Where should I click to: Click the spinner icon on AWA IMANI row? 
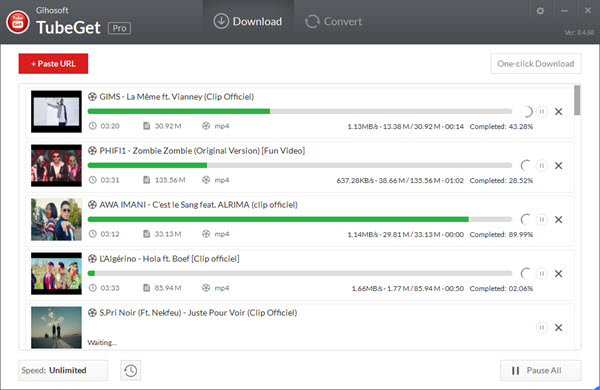(x=527, y=219)
